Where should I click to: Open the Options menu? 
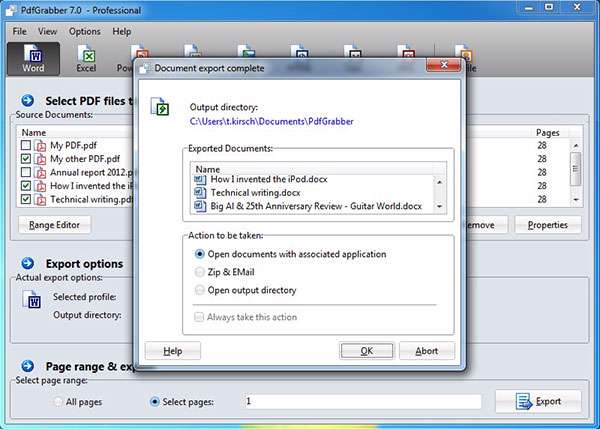pos(85,31)
